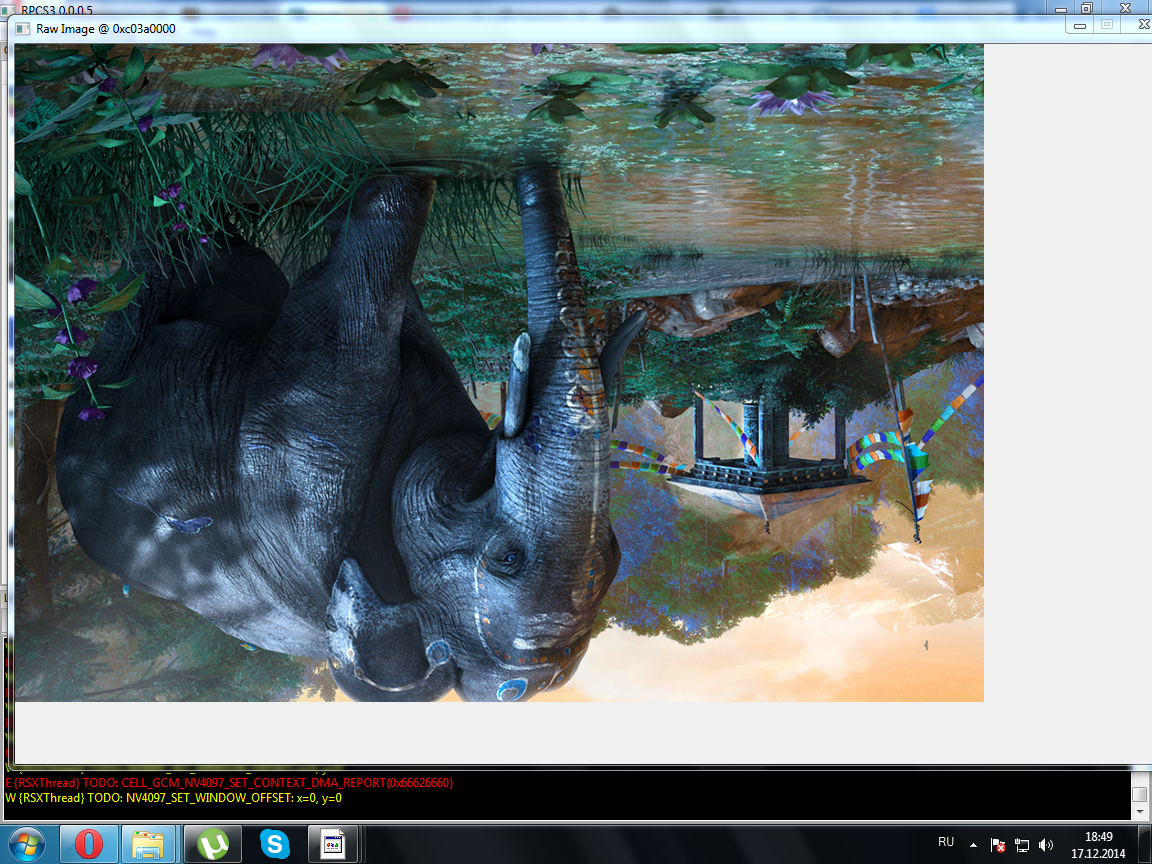Minimize the Raw Image window
Viewport: 1152px width, 864px height.
(1080, 25)
